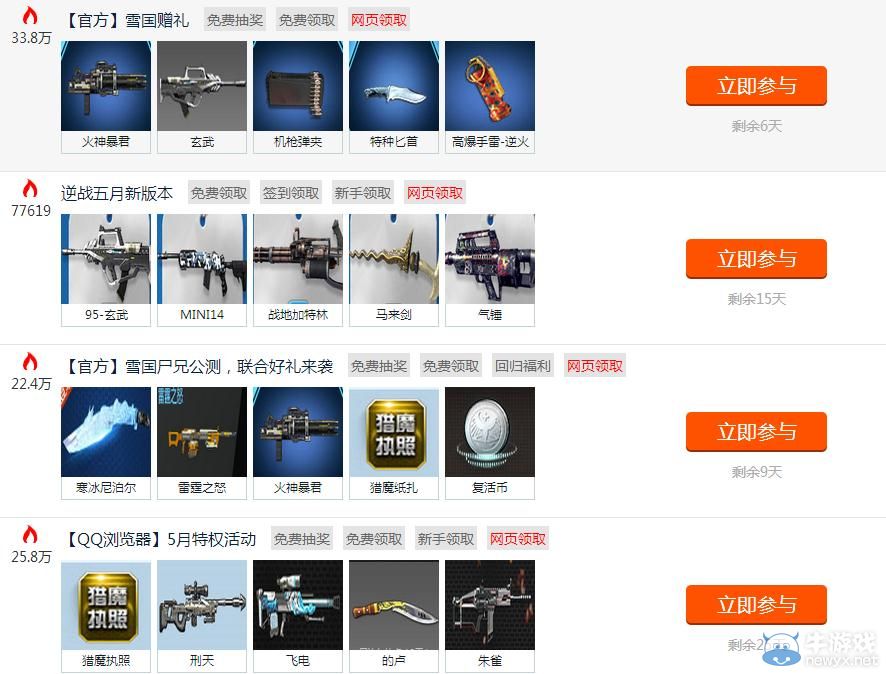Select the red 网页领取 tag on 雪国赠礼
Viewport: 886px width, 674px height.
[x=379, y=20]
